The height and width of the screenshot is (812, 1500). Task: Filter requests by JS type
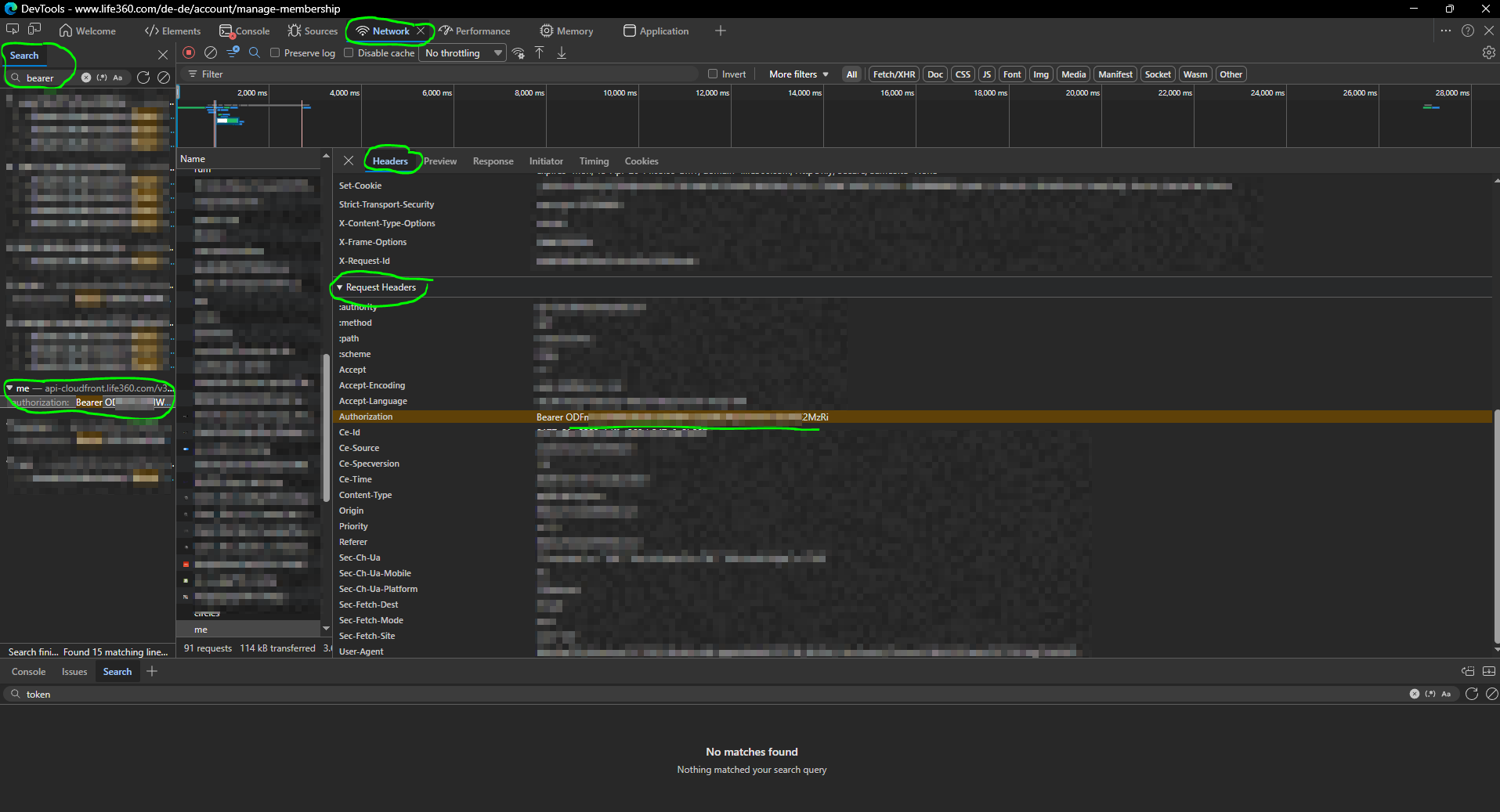(x=986, y=74)
